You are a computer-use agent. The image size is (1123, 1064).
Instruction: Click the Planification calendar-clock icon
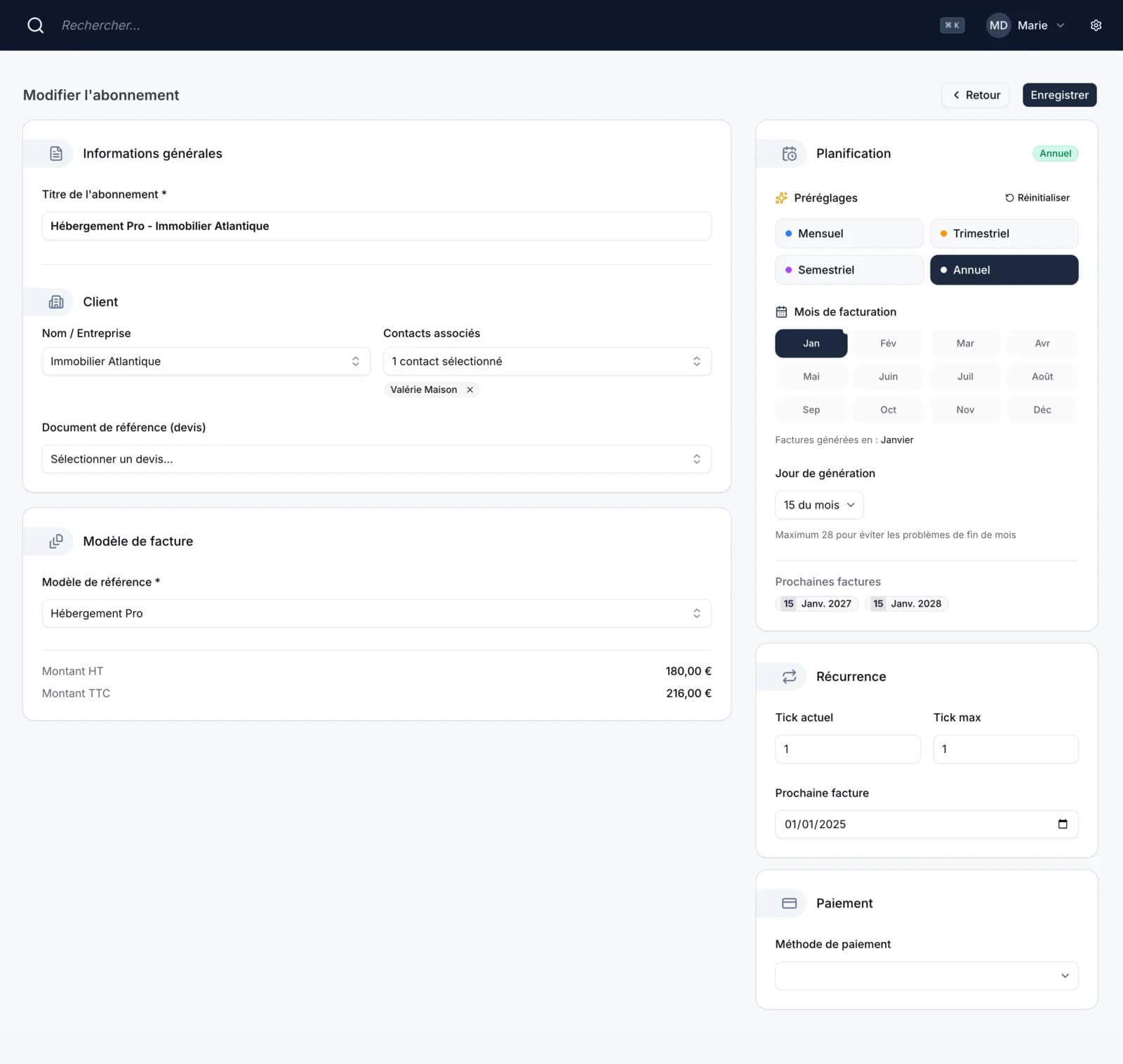pos(789,154)
